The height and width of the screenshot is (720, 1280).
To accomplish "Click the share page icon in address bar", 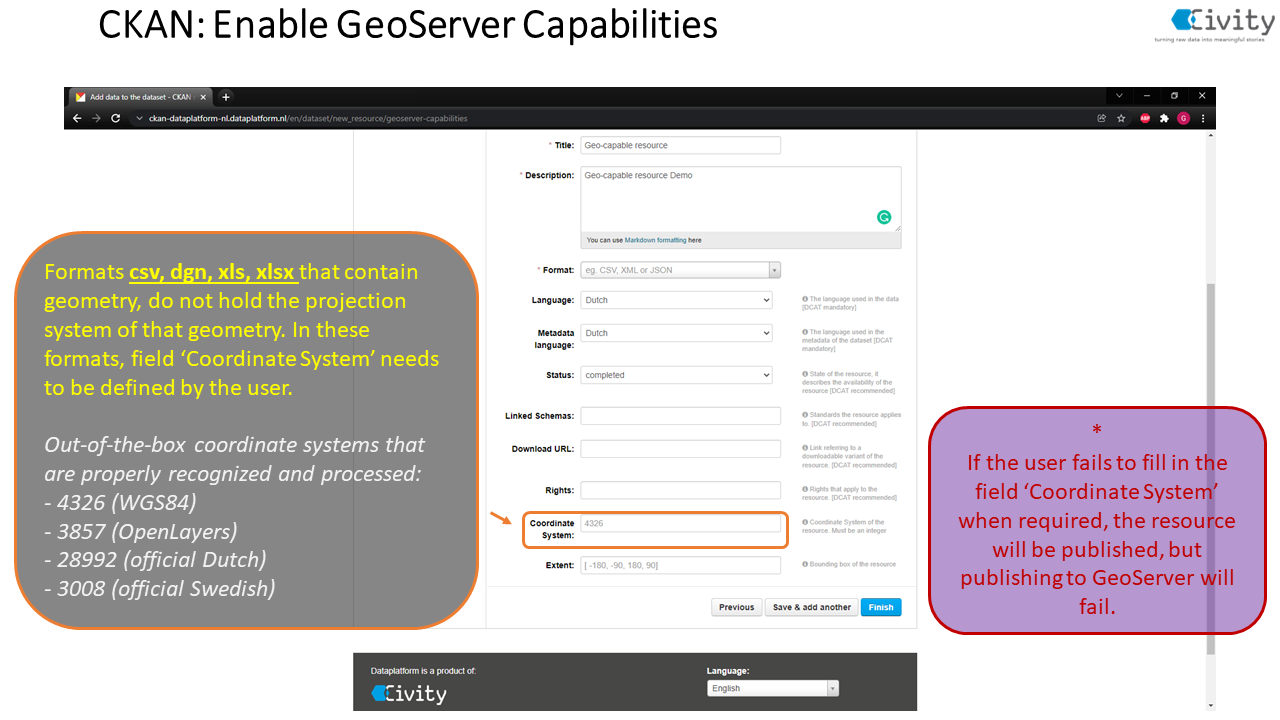I will pyautogui.click(x=1102, y=118).
